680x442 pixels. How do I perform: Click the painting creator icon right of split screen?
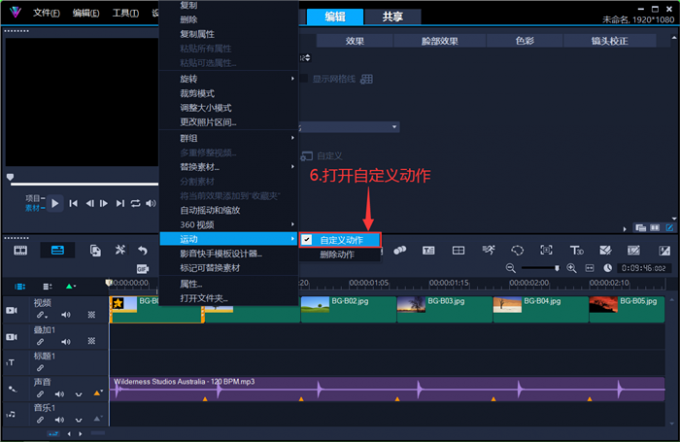pyautogui.click(x=634, y=250)
